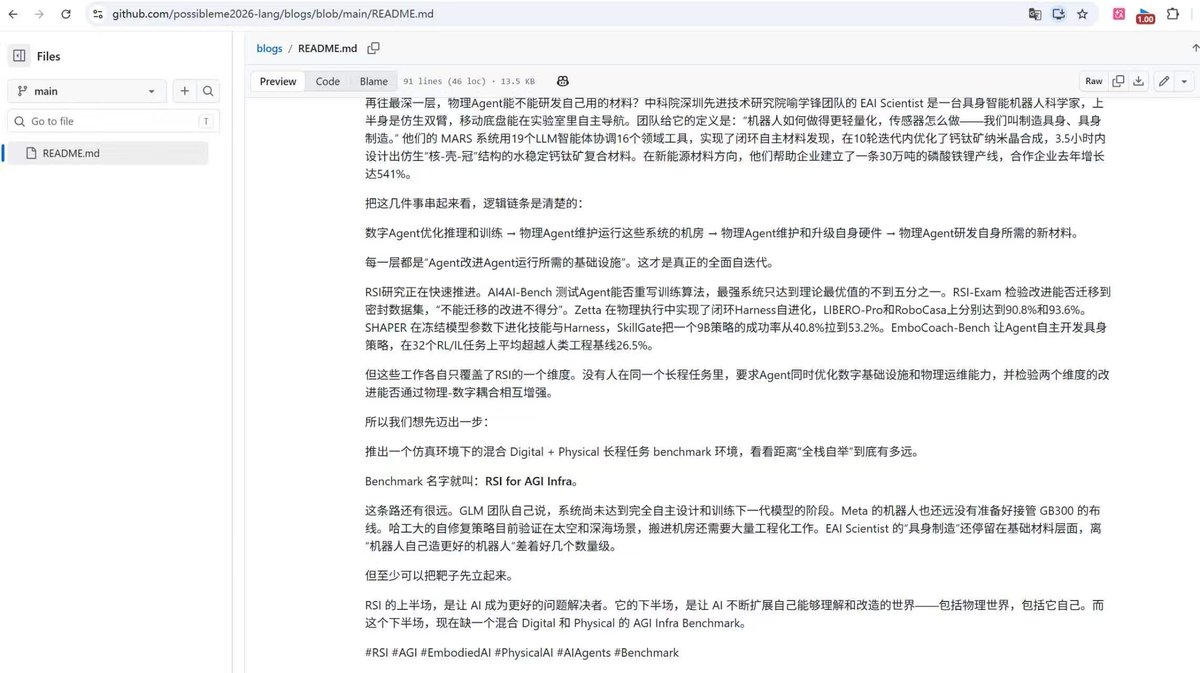Click the line '所以我们想先迈出一步：'
This screenshot has width=1200, height=673.
point(427,422)
